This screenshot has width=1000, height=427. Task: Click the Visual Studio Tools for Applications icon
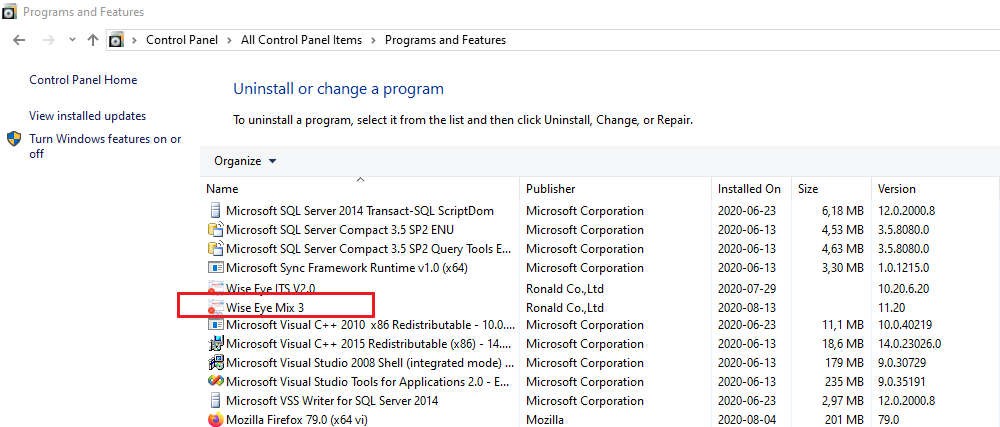[x=215, y=382]
